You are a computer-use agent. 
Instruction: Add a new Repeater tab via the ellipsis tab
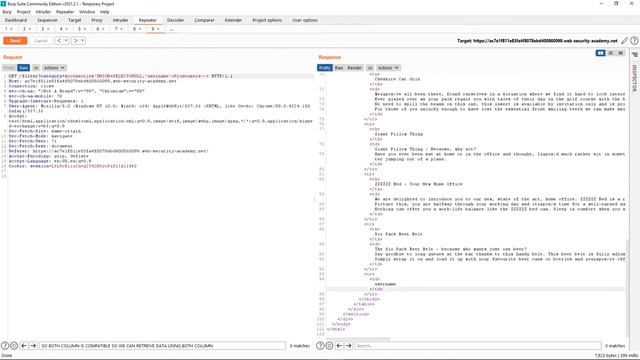point(171,29)
